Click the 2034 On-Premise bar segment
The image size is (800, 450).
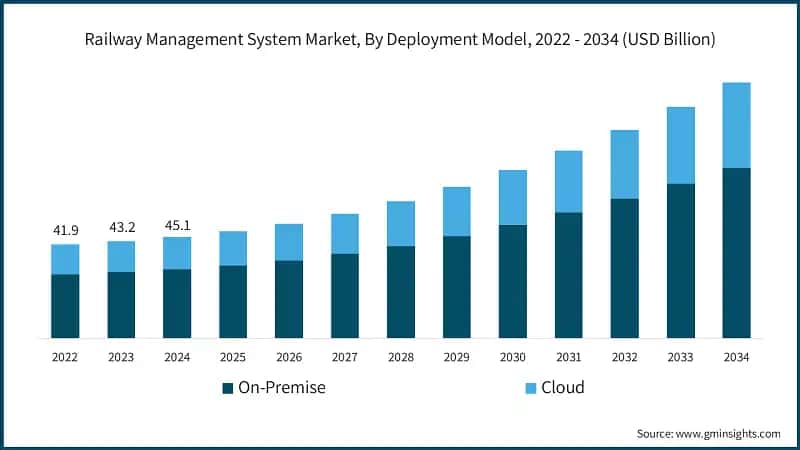coord(737,253)
